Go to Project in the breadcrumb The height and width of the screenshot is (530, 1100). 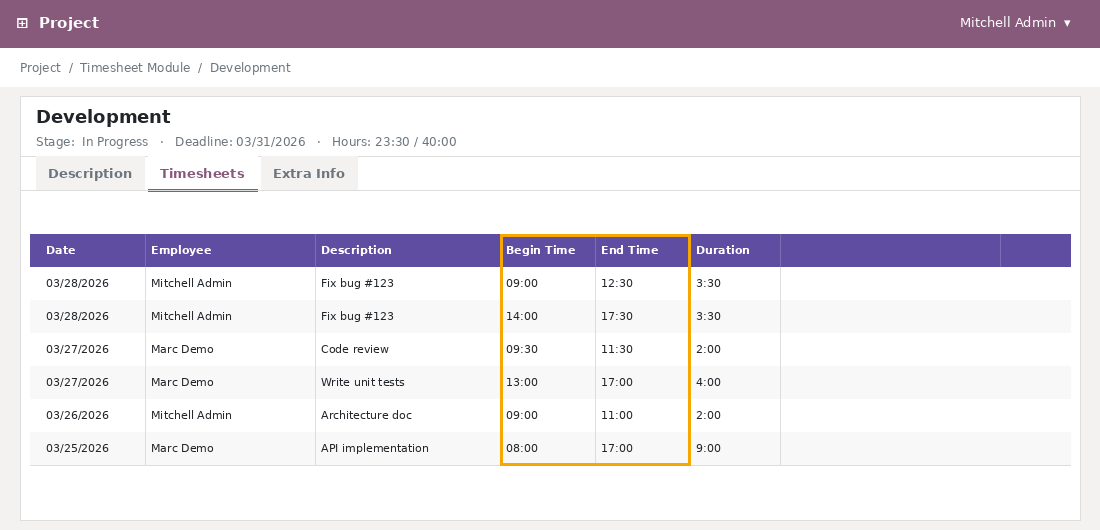tap(40, 67)
